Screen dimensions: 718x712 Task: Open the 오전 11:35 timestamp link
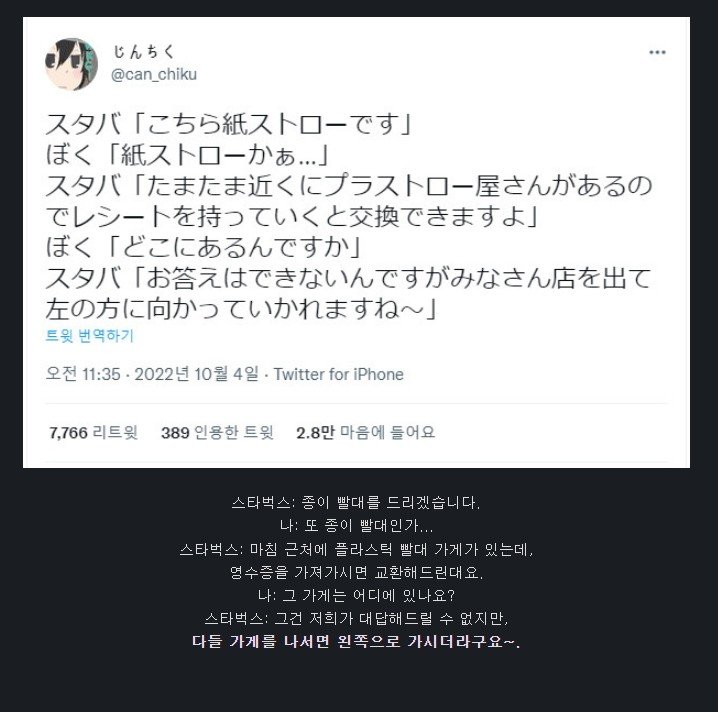coord(83,374)
